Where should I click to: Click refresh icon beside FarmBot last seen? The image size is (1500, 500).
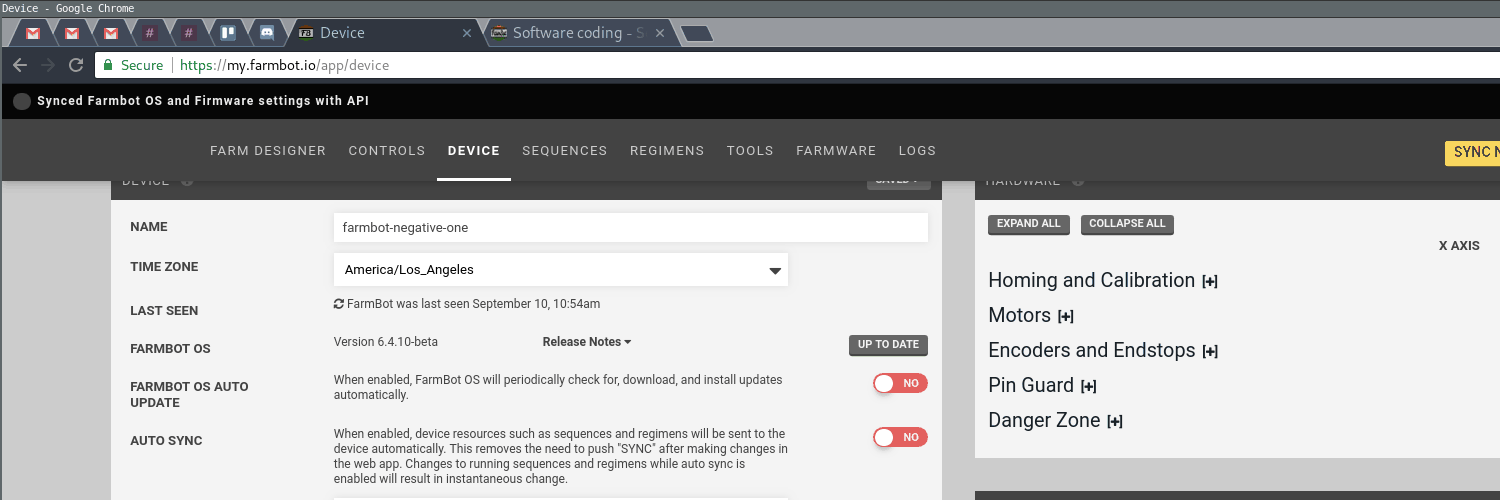pyautogui.click(x=339, y=304)
